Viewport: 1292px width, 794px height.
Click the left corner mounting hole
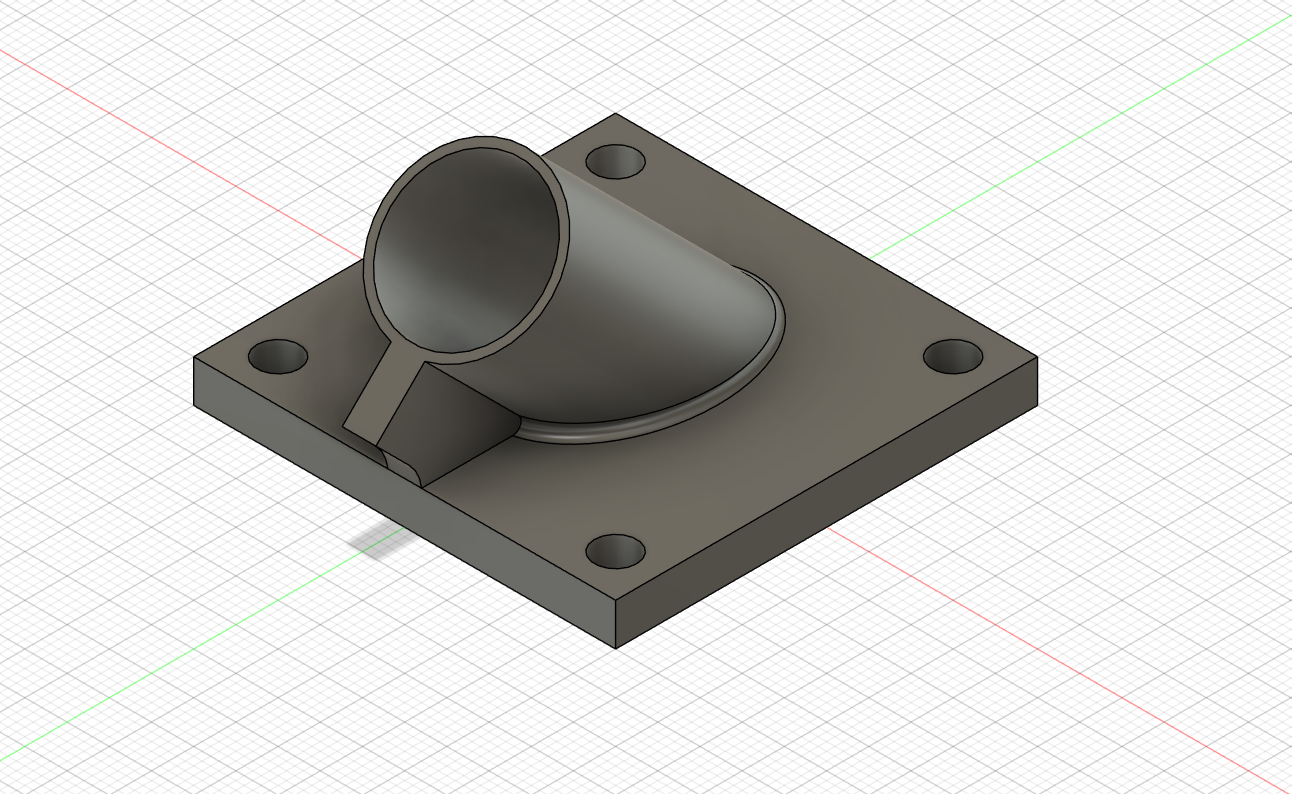[x=277, y=356]
